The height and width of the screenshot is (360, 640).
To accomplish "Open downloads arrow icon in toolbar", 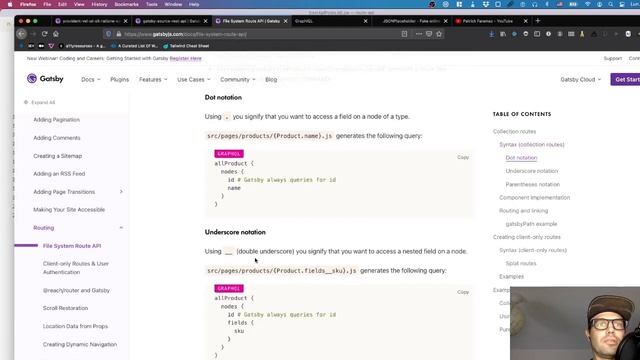I will (x=491, y=34).
